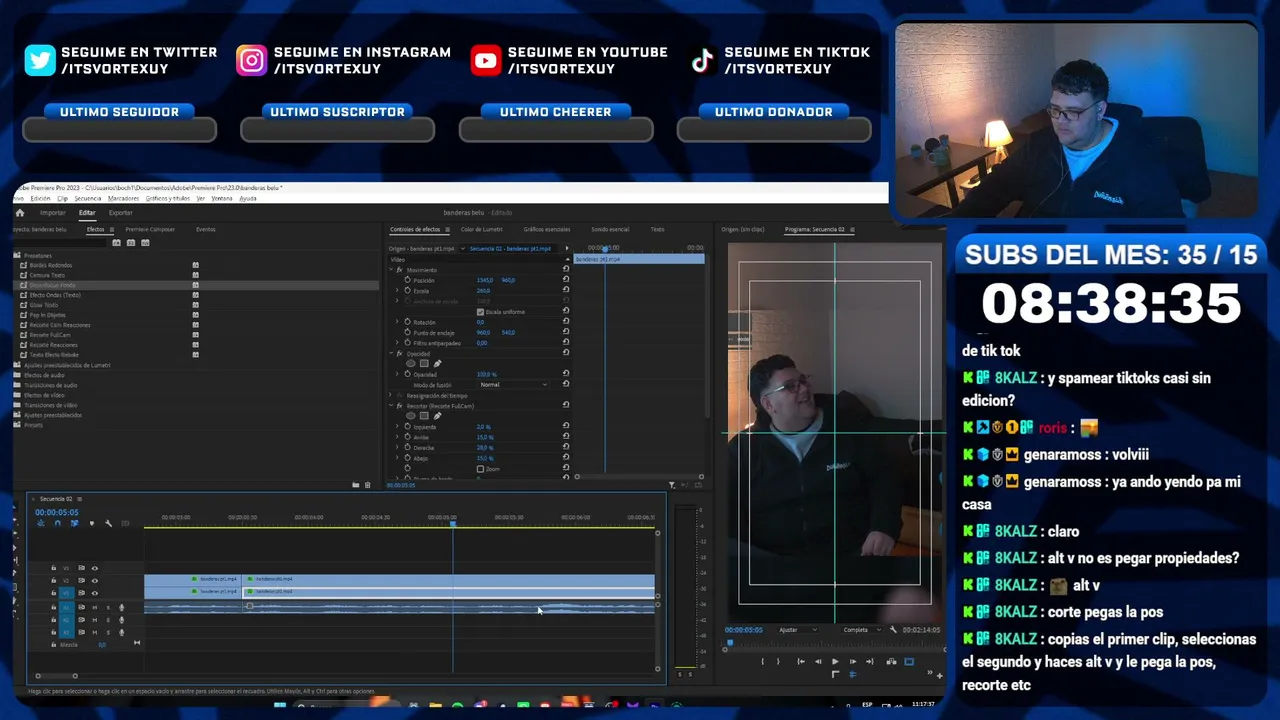Click the timeline horizontal zoom scroll bar
The image size is (1280, 720).
56,676
